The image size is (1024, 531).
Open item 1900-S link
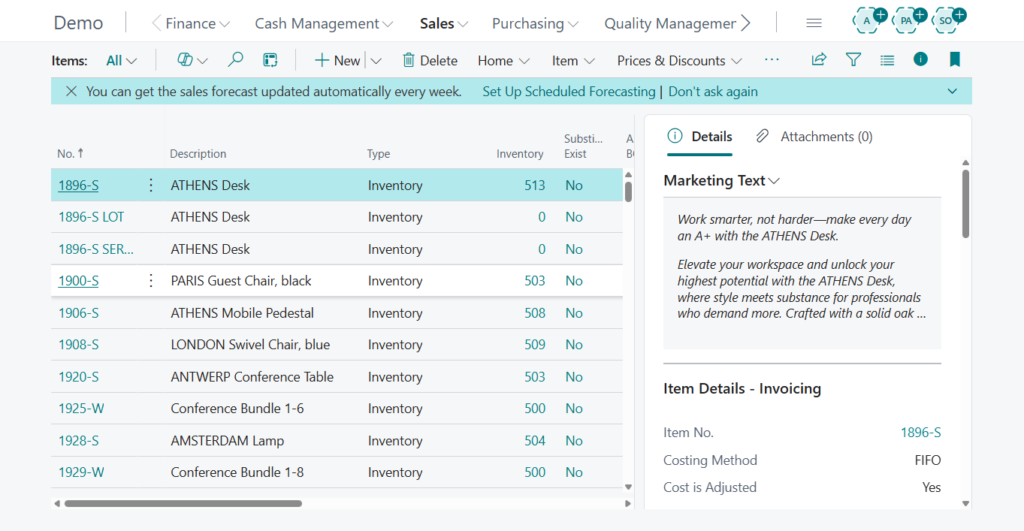click(78, 281)
